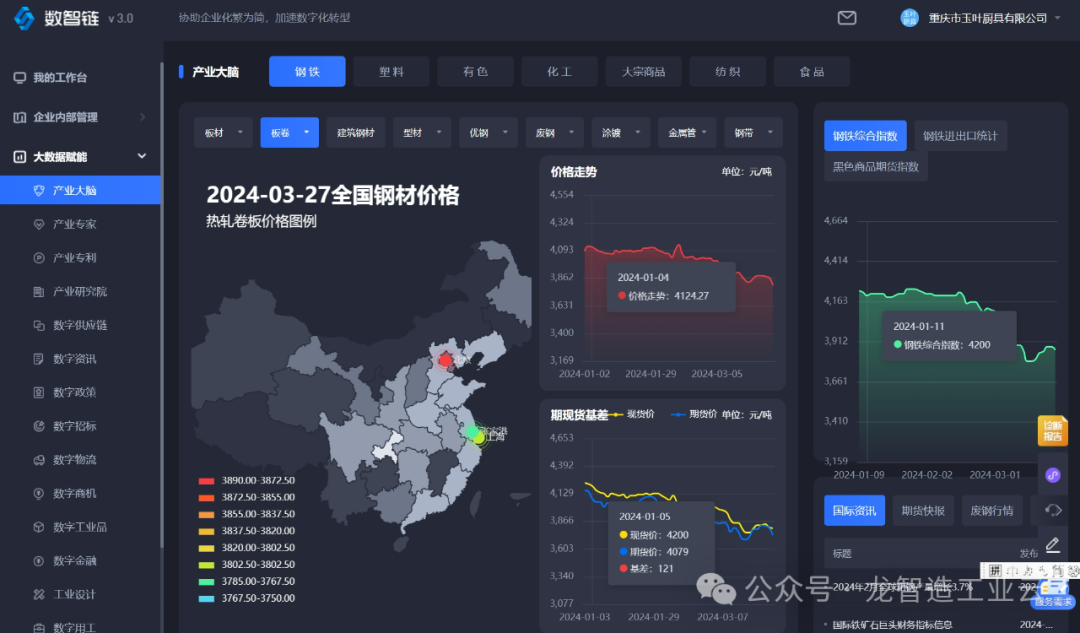
Task: Switch to the 期货快报 tab
Action: (x=923, y=510)
